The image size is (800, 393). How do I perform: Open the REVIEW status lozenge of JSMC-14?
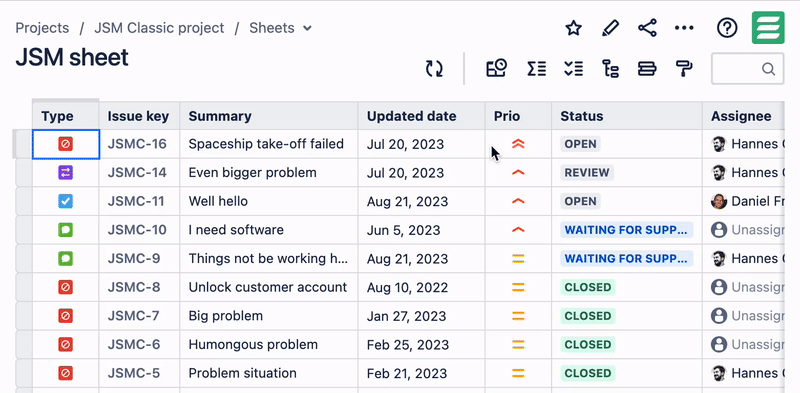tap(587, 173)
